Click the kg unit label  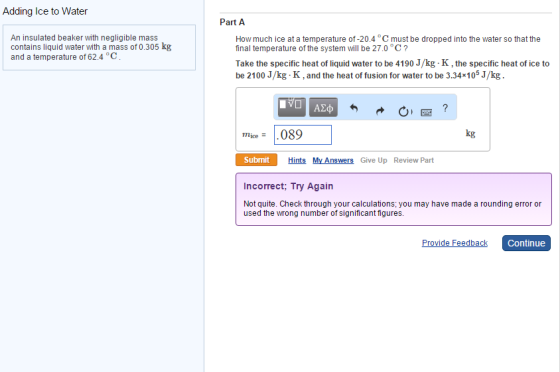tap(470, 134)
